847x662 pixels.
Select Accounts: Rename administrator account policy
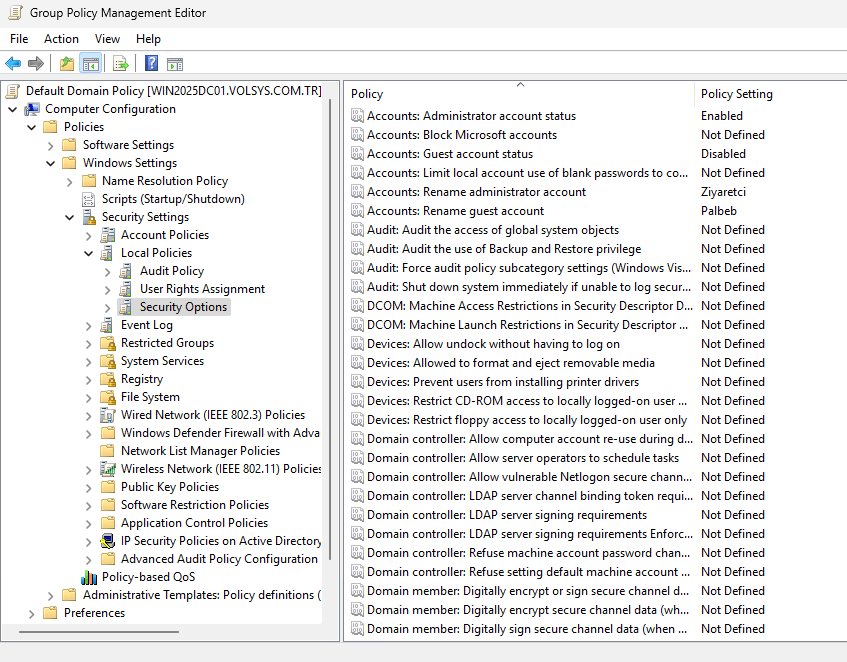476,192
